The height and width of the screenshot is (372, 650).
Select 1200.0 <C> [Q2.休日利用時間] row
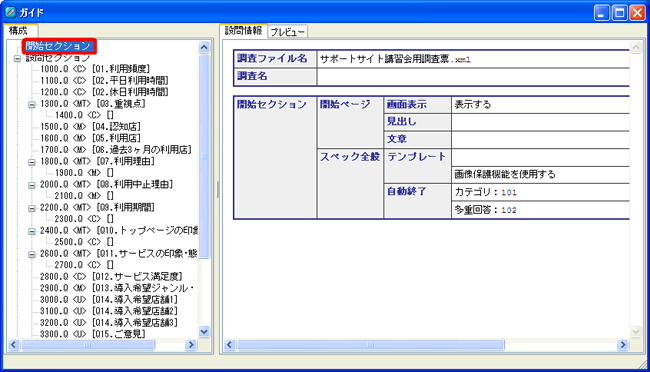pyautogui.click(x=104, y=92)
